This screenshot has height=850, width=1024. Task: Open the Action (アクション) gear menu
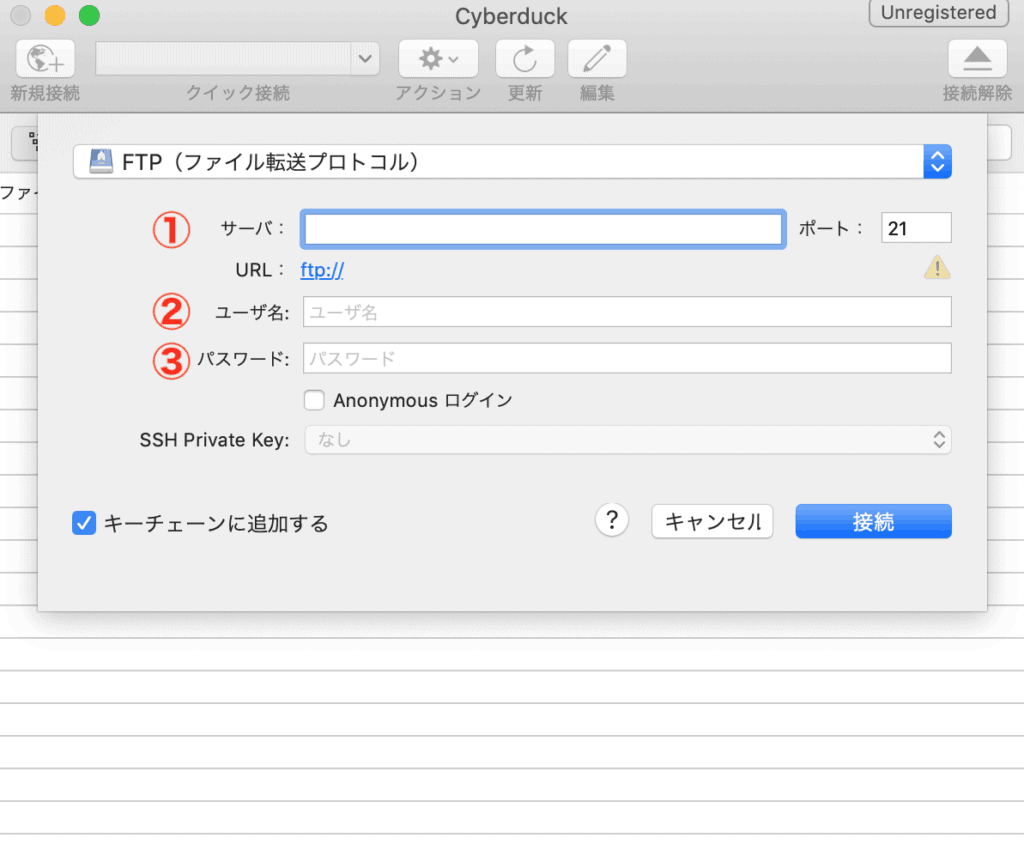coord(438,59)
